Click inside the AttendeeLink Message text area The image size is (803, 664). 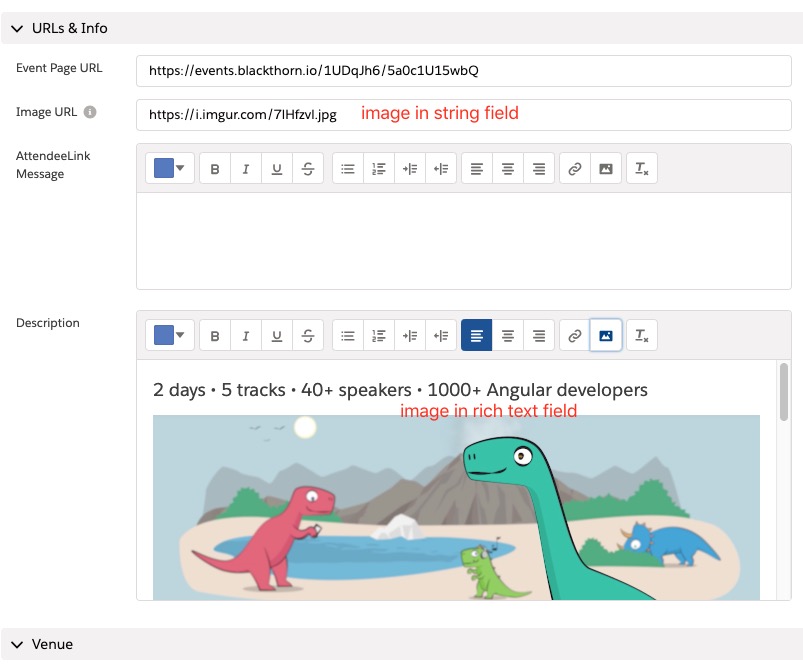click(x=463, y=241)
